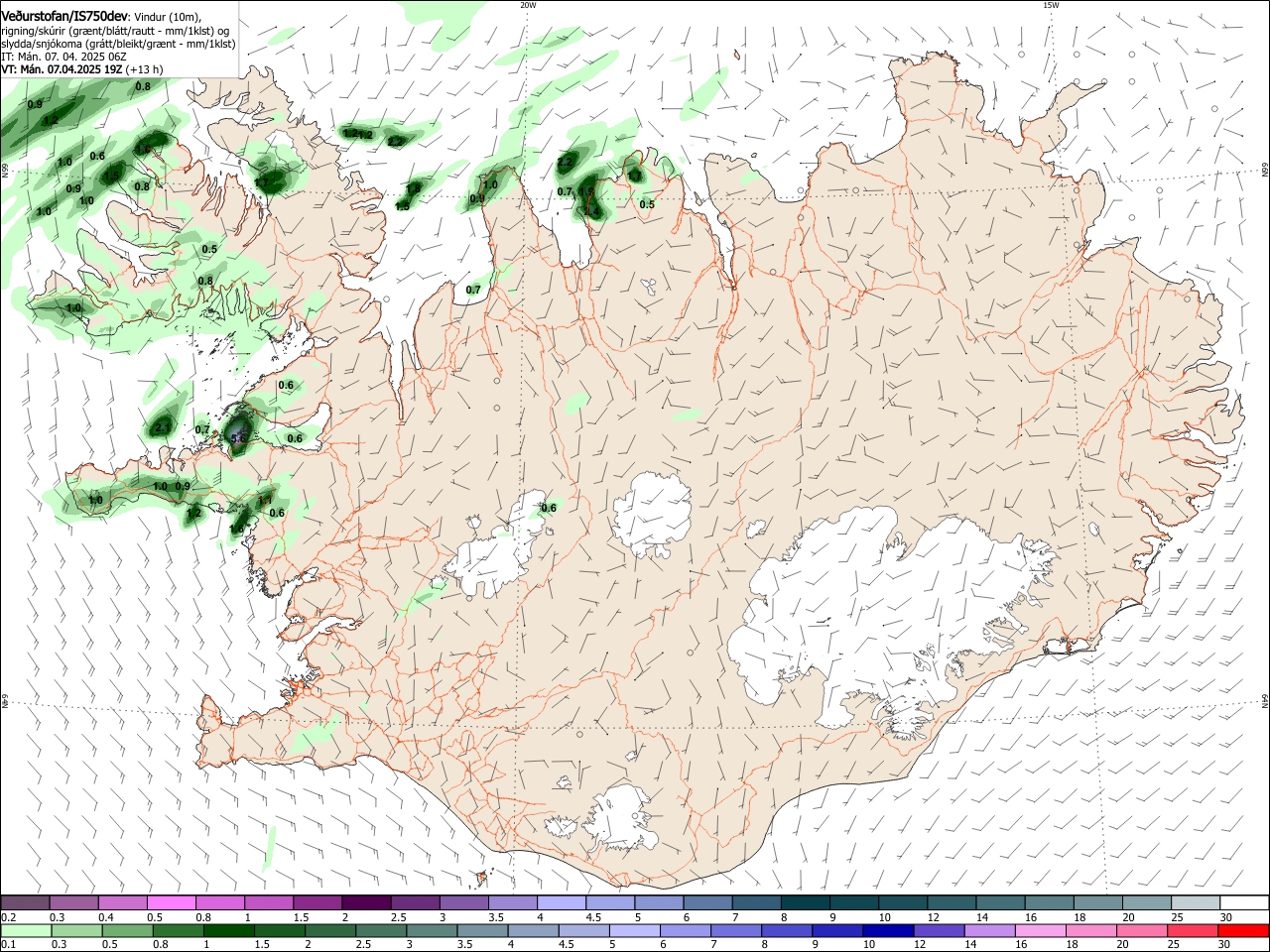The image size is (1270, 952).
Task: Click the 15W longitude label
Action: coord(1051,5)
